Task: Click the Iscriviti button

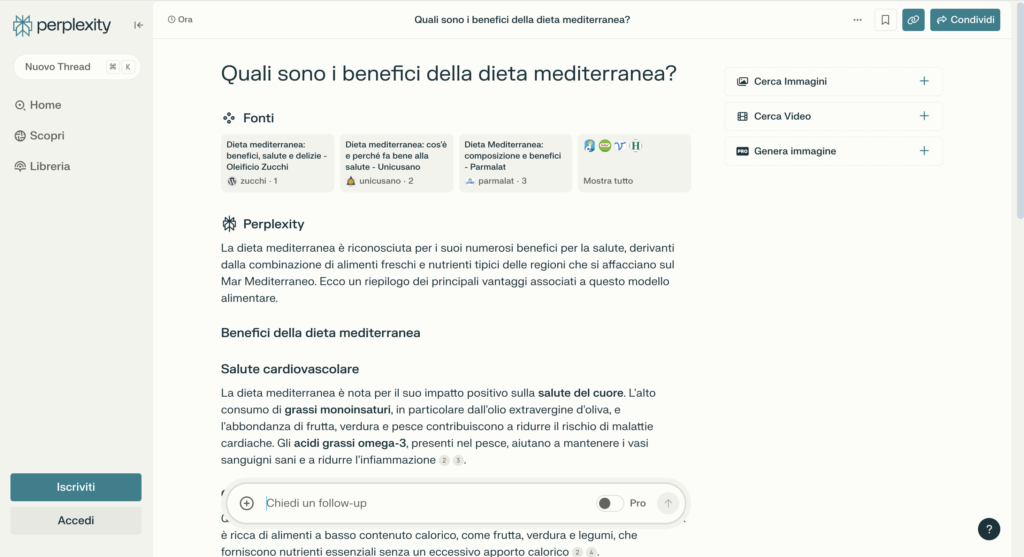Action: [x=76, y=487]
